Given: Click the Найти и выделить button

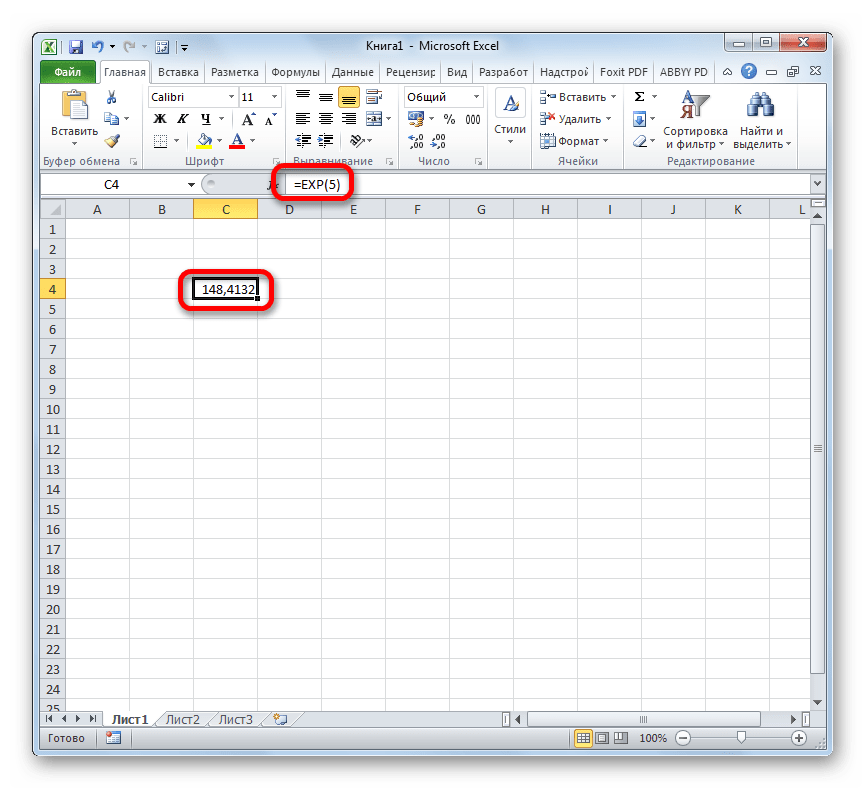Looking at the screenshot, I should point(762,120).
